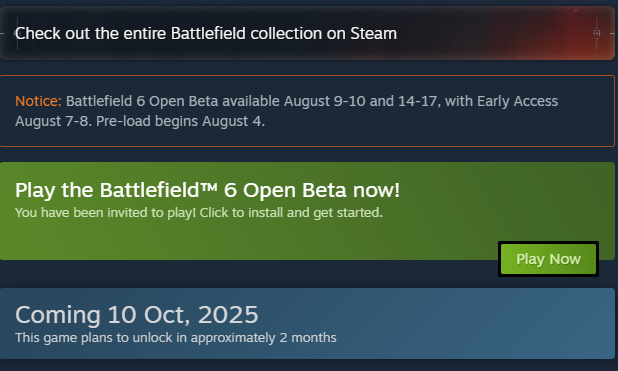Click the orange Notice label
Screen dimensions: 618x371
(38, 101)
